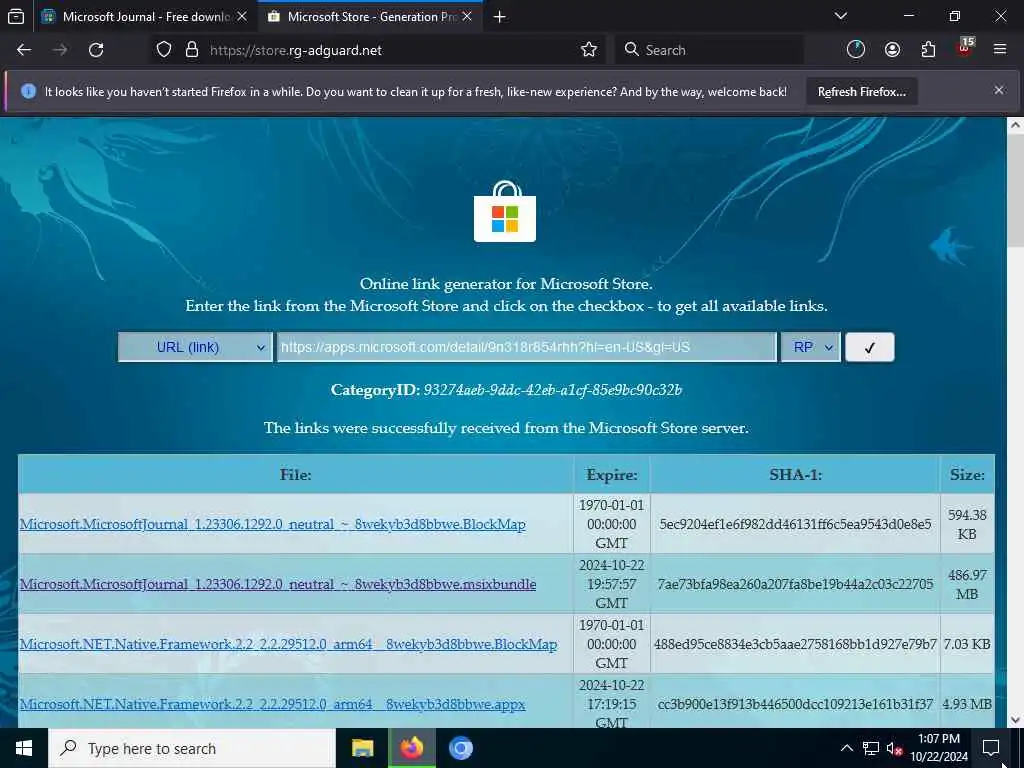Click SHA-1 hash 5ec9204ef1e6f982dd46131ff6c5ea9543d0e8e5
1024x768 pixels.
coord(795,524)
